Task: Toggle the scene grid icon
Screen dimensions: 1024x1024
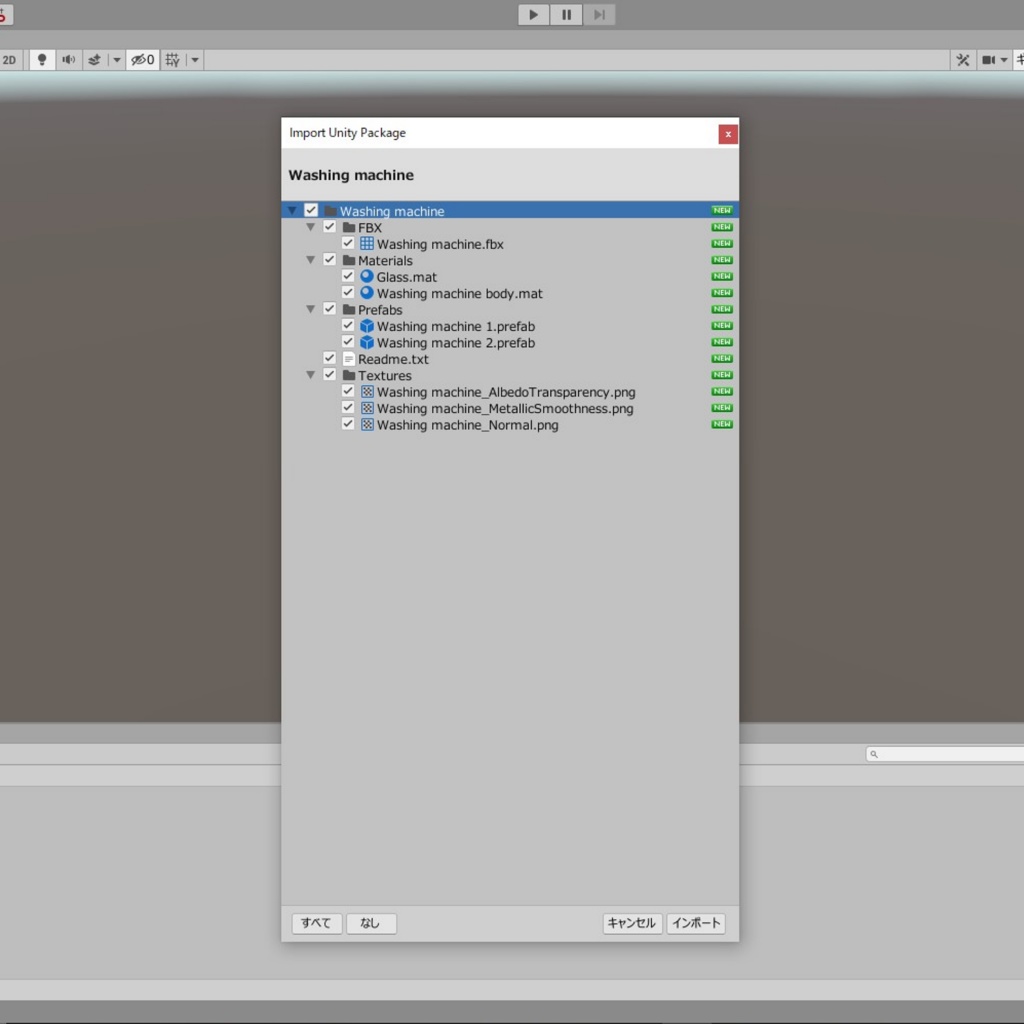Action: click(x=172, y=60)
